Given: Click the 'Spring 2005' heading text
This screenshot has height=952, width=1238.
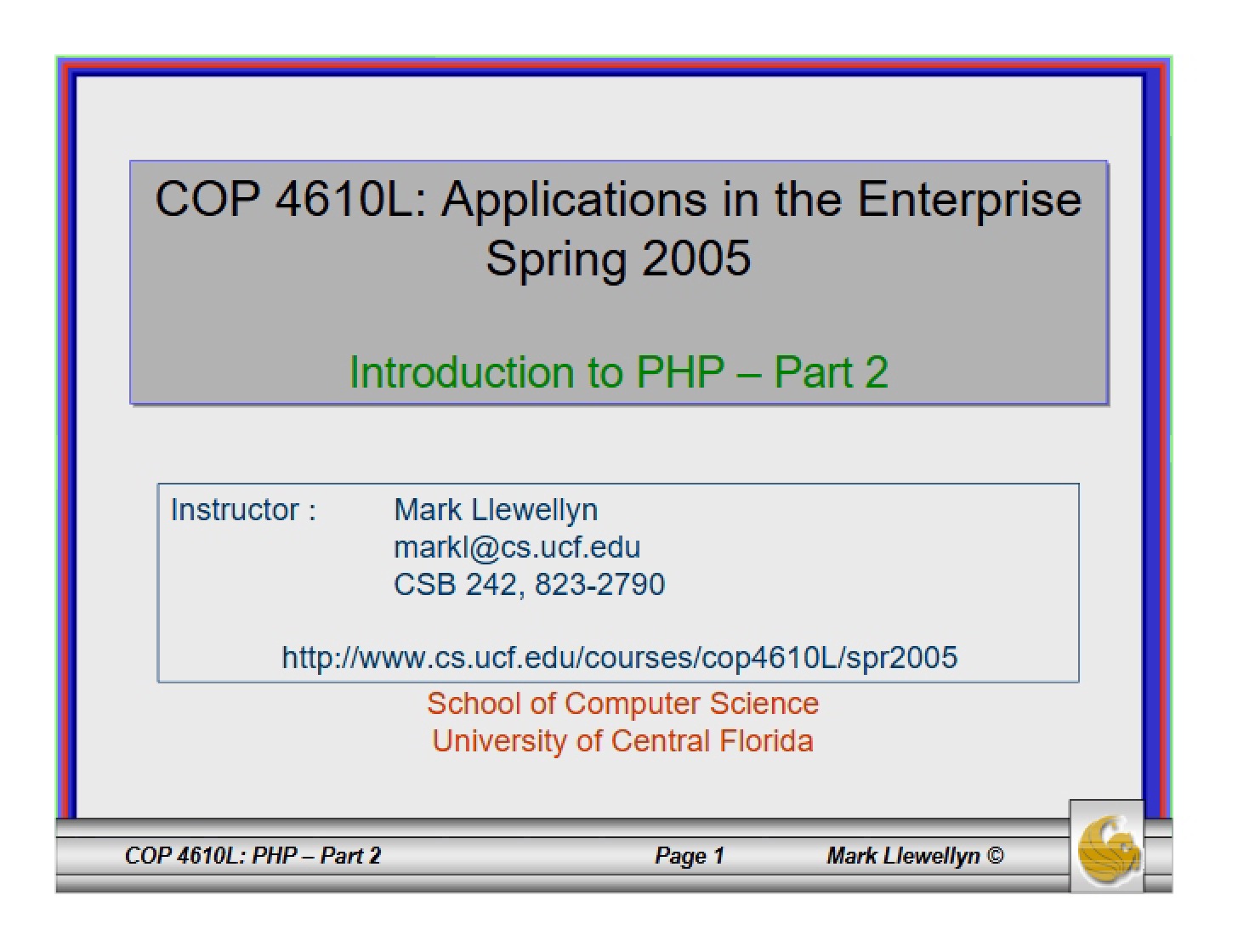Looking at the screenshot, I should click(618, 258).
